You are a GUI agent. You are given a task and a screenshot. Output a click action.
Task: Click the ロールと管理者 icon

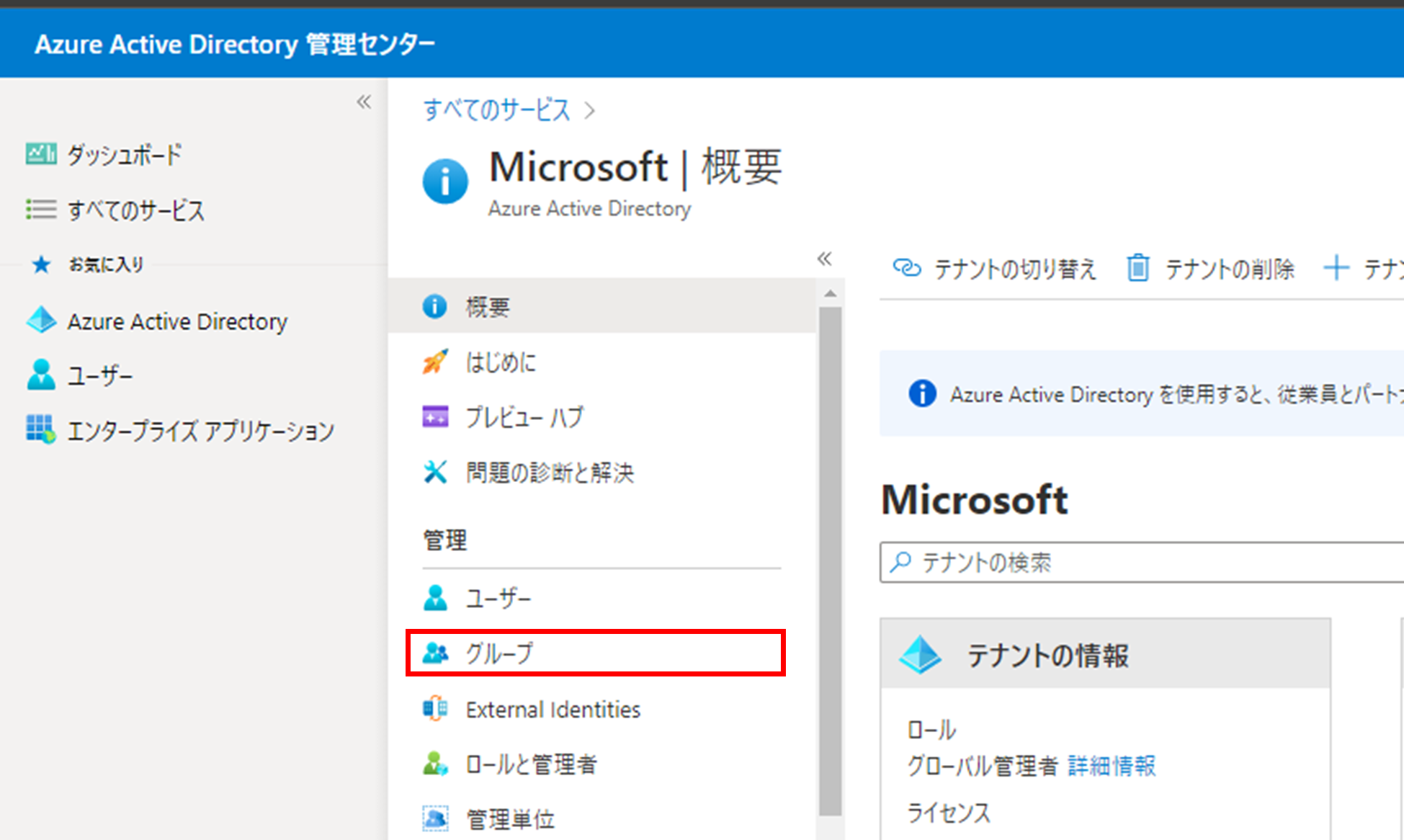coord(435,764)
